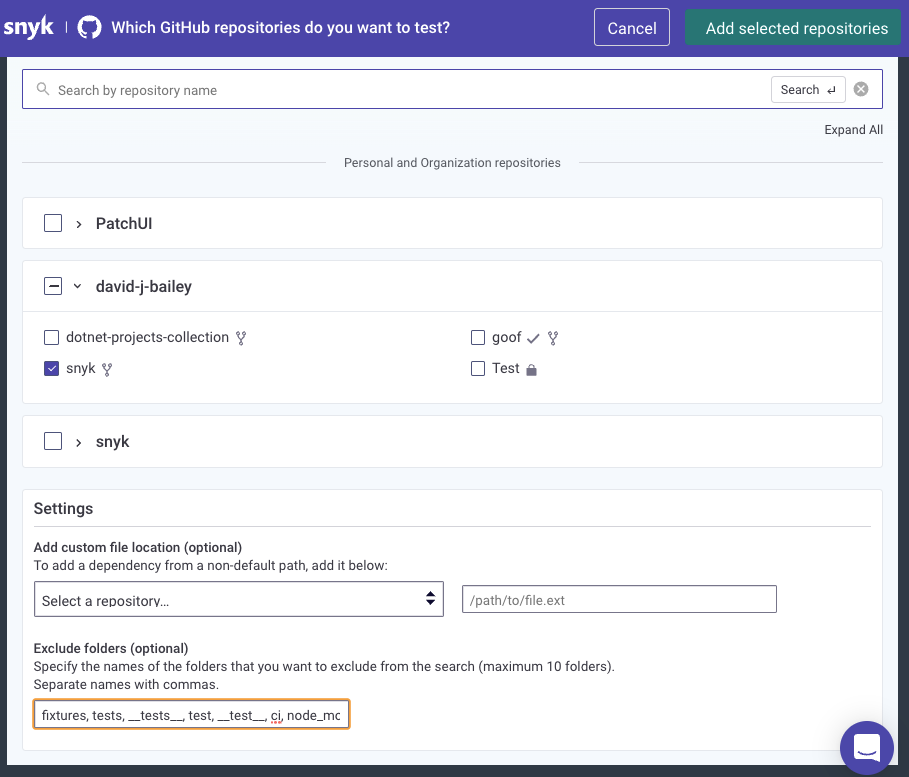This screenshot has width=909, height=777.
Task: Click the Expand All link
Action: coord(853,130)
